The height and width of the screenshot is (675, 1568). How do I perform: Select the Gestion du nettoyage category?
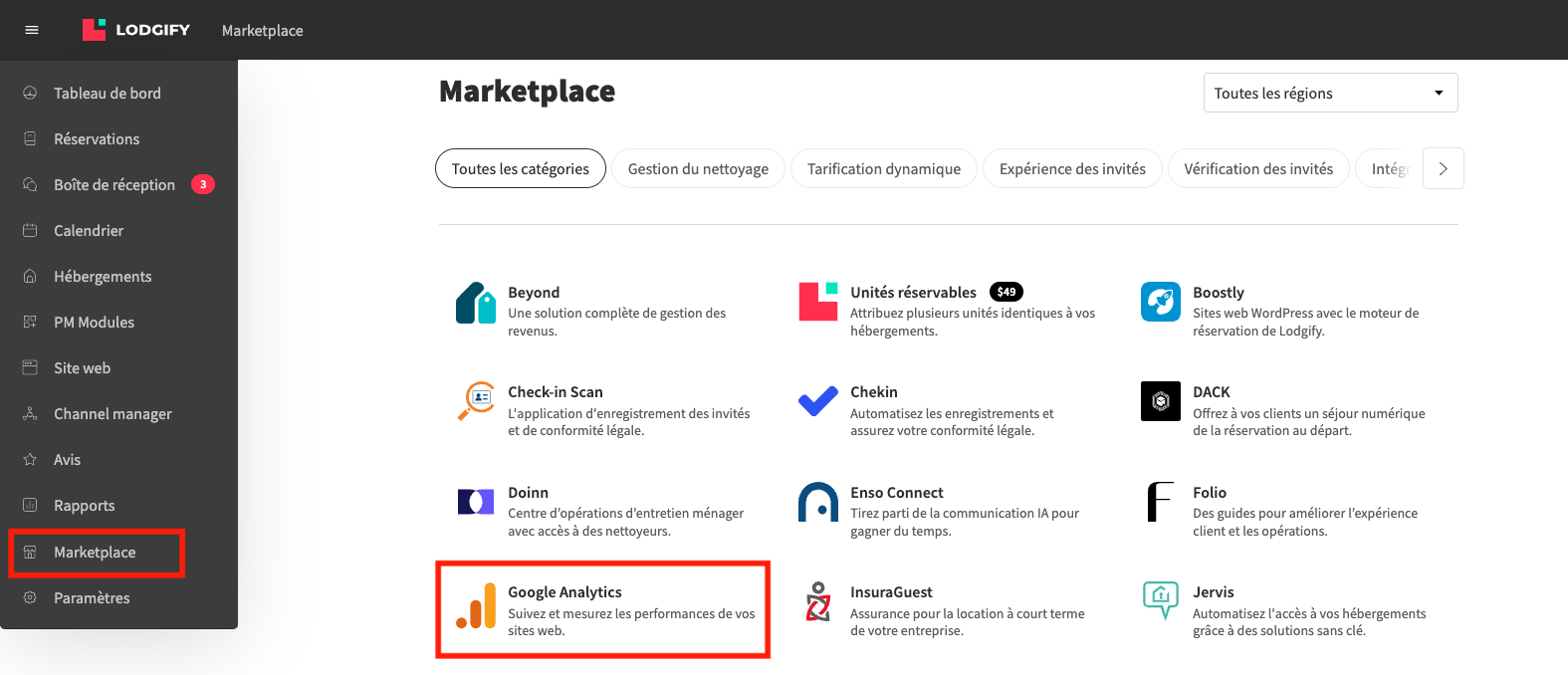pos(698,168)
